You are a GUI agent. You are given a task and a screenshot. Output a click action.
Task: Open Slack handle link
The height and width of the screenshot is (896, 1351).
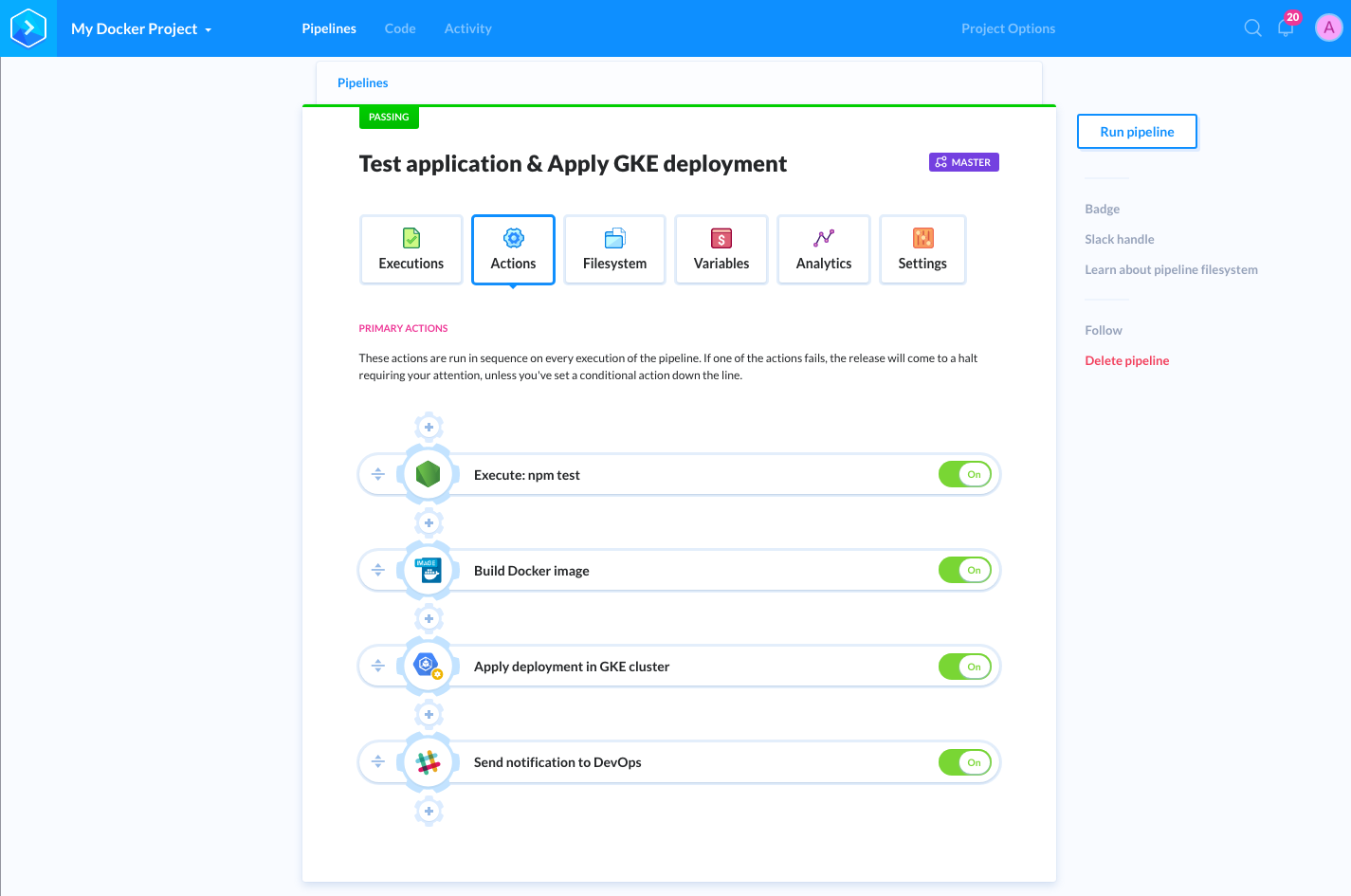(1120, 239)
